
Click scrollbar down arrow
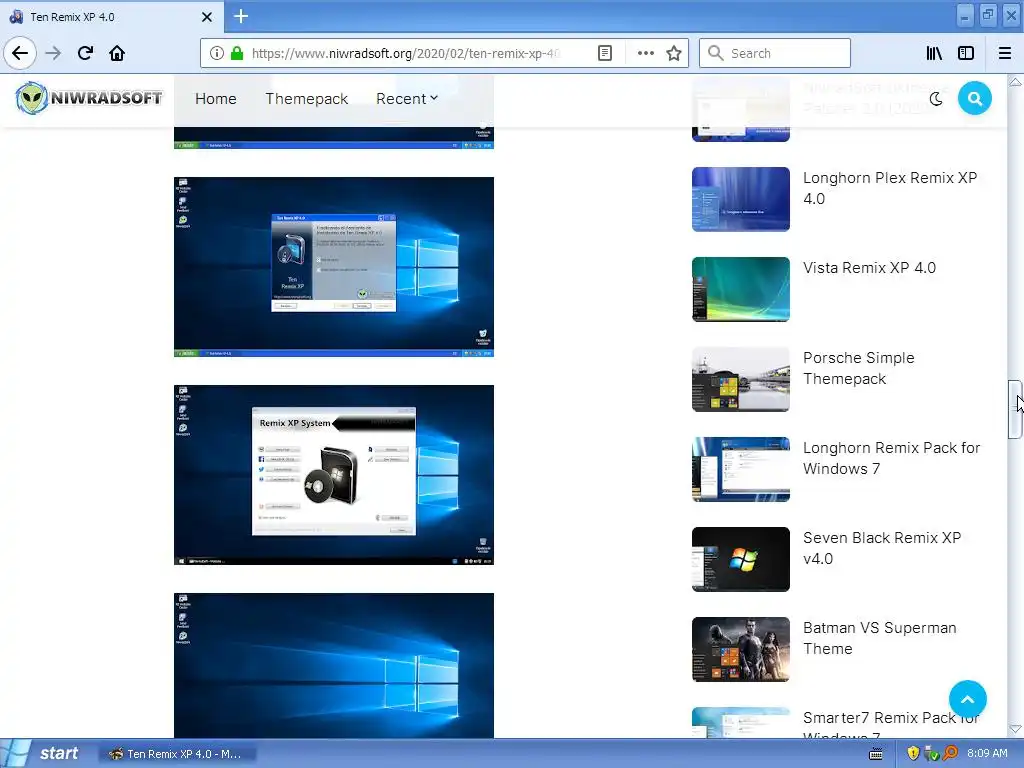[x=1015, y=729]
